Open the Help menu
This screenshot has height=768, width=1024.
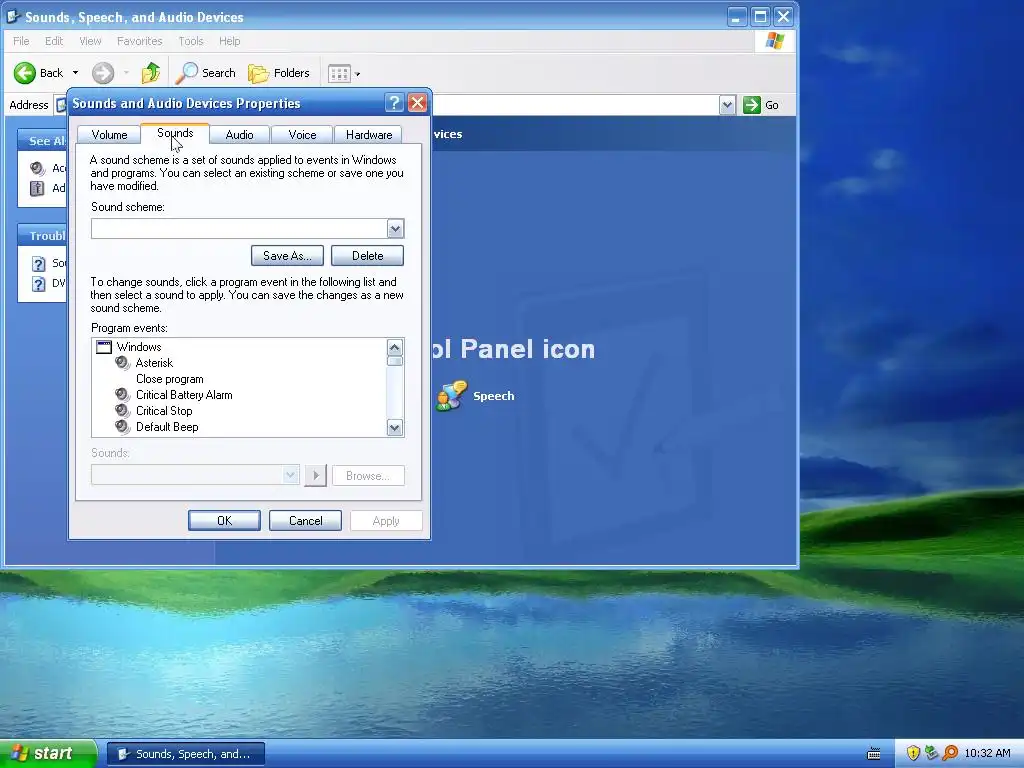[x=229, y=41]
